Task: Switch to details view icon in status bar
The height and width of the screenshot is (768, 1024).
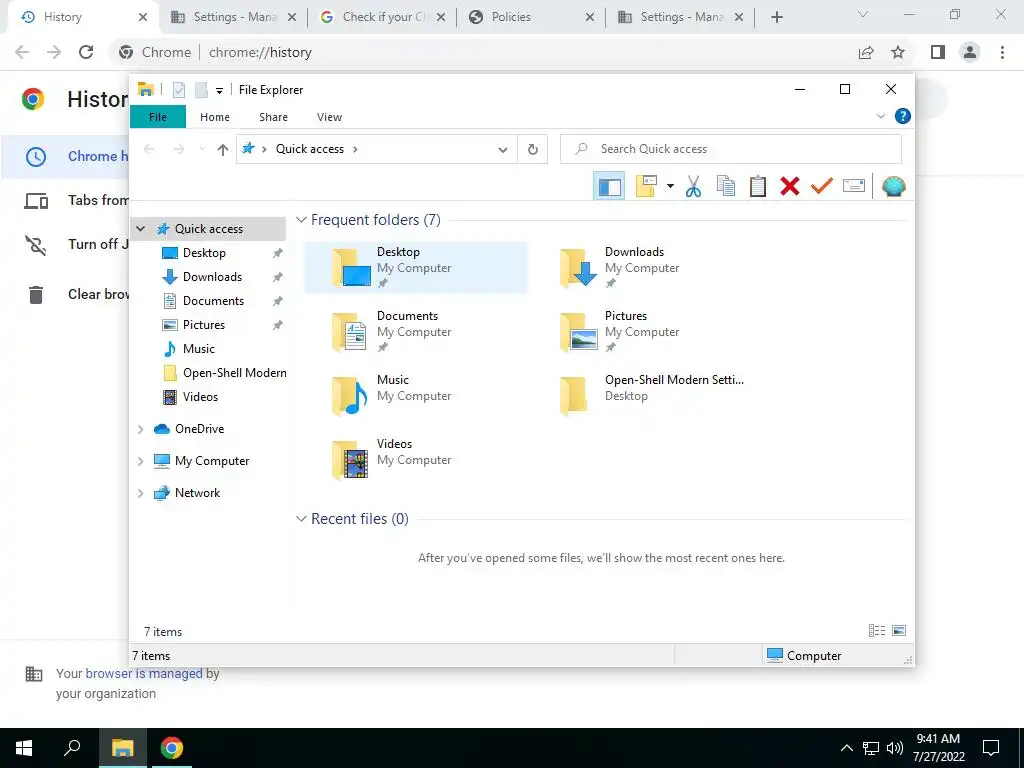Action: click(x=876, y=631)
